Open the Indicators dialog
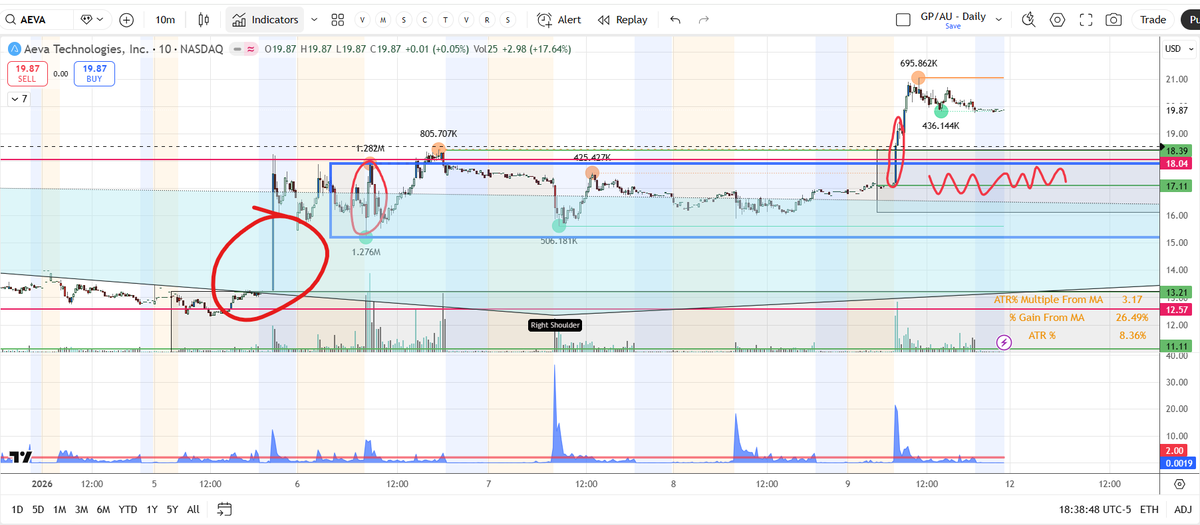The width and height of the screenshot is (1200, 525). pos(265,19)
